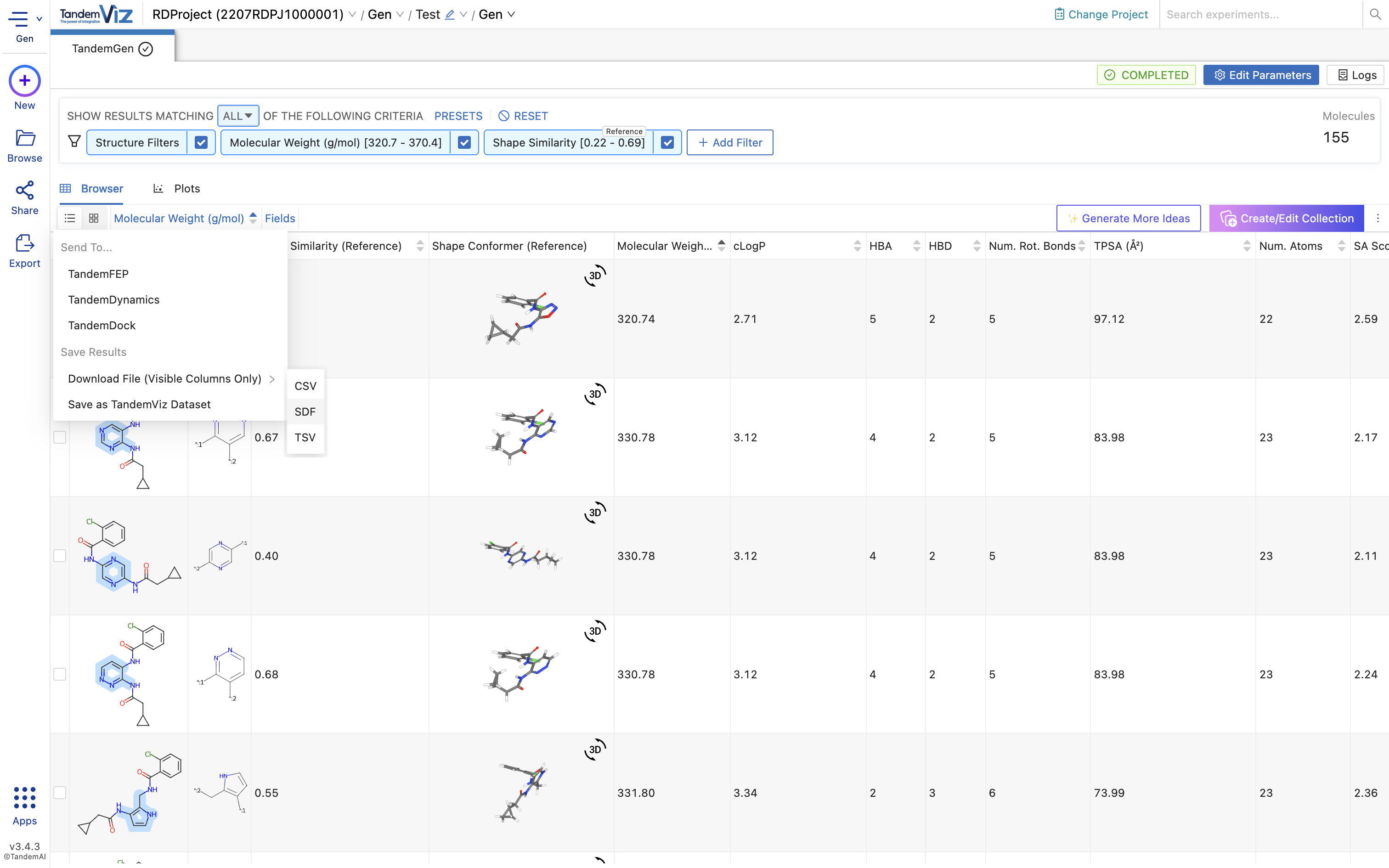
Task: Expand Download File submenu arrow
Action: click(x=272, y=379)
